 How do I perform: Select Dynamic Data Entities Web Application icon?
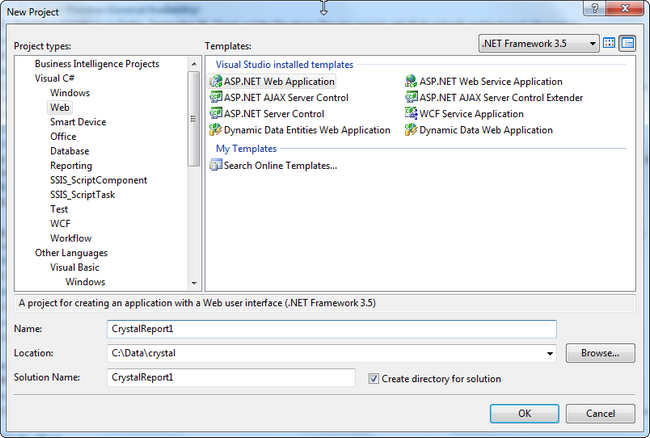click(x=216, y=130)
